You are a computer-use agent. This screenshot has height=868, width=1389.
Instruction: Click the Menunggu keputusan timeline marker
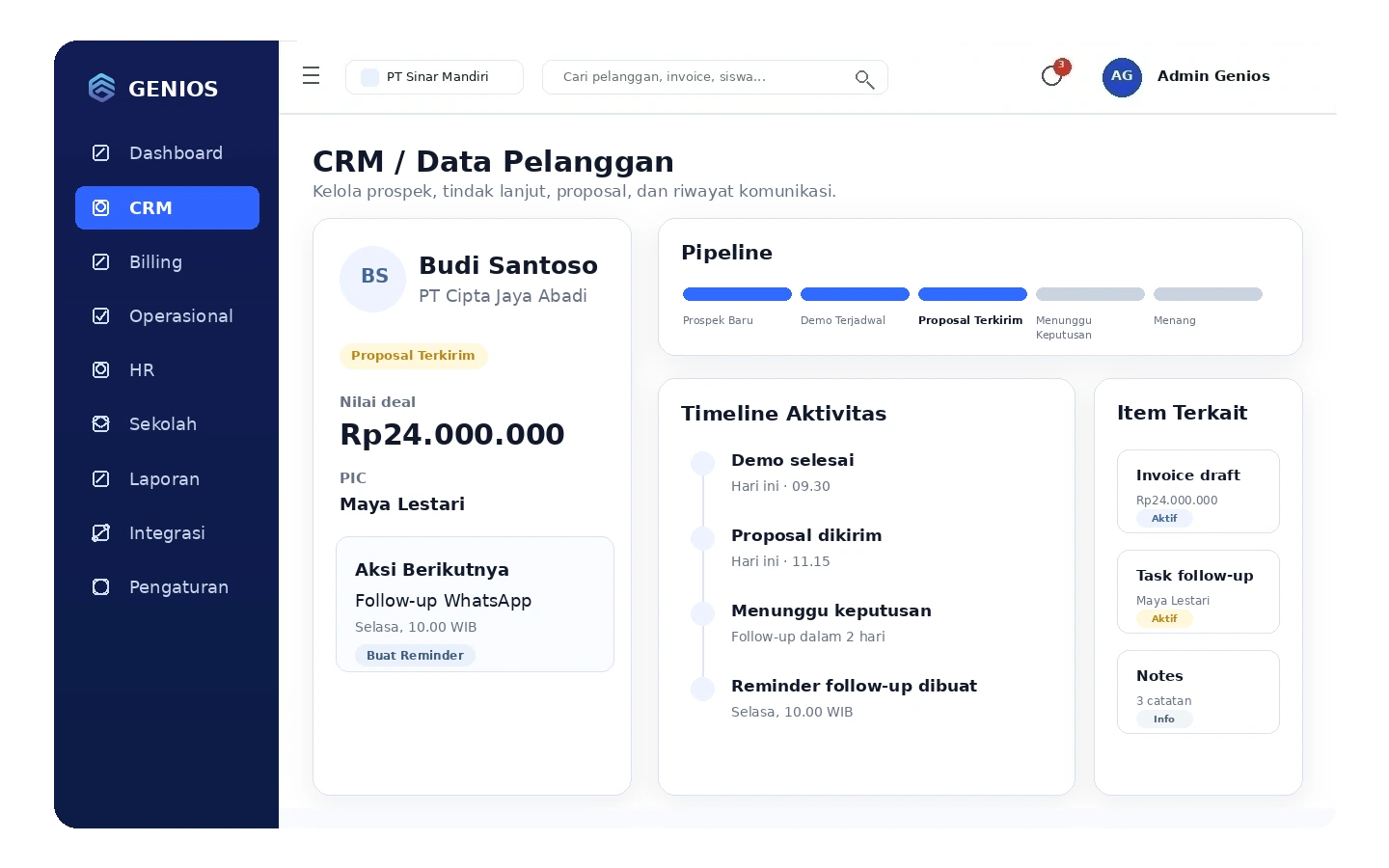point(703,613)
